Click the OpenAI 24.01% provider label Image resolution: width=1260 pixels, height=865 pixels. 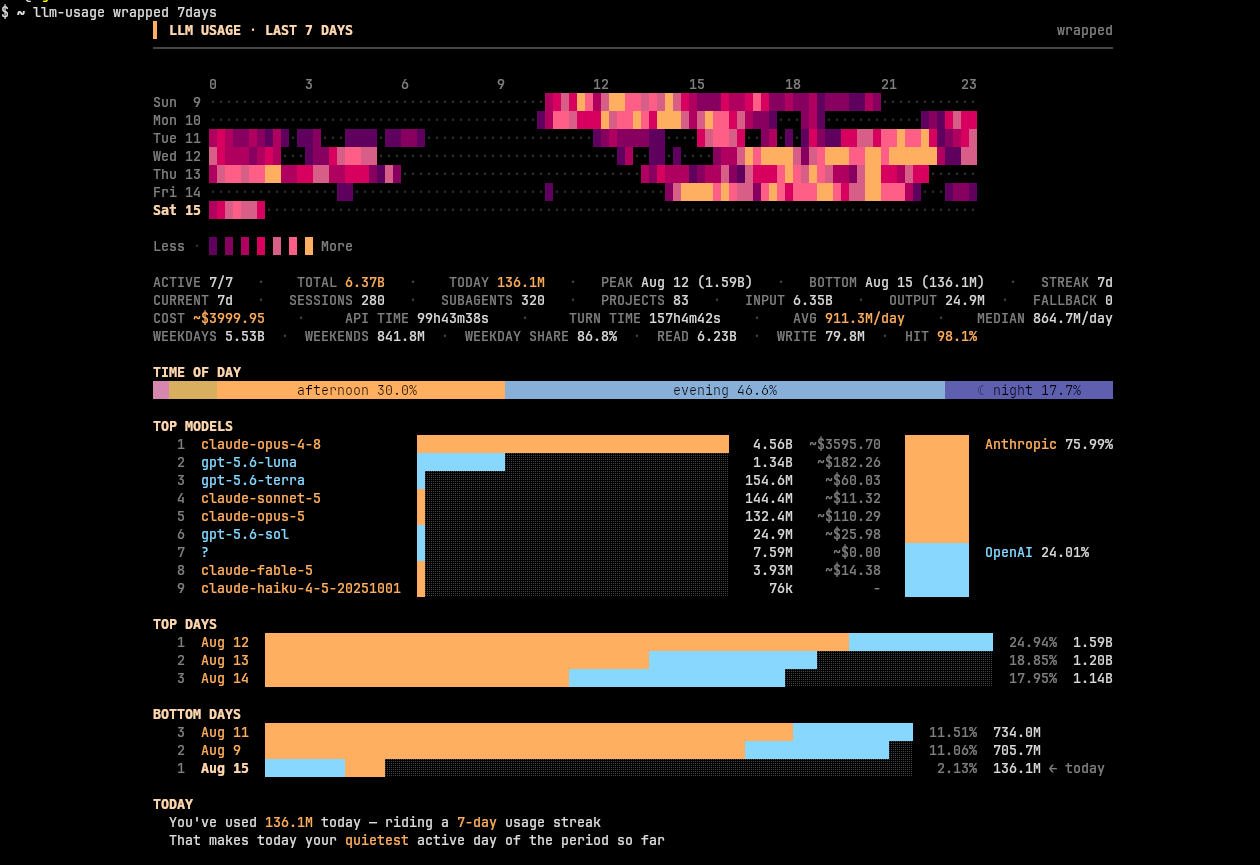tap(1037, 552)
